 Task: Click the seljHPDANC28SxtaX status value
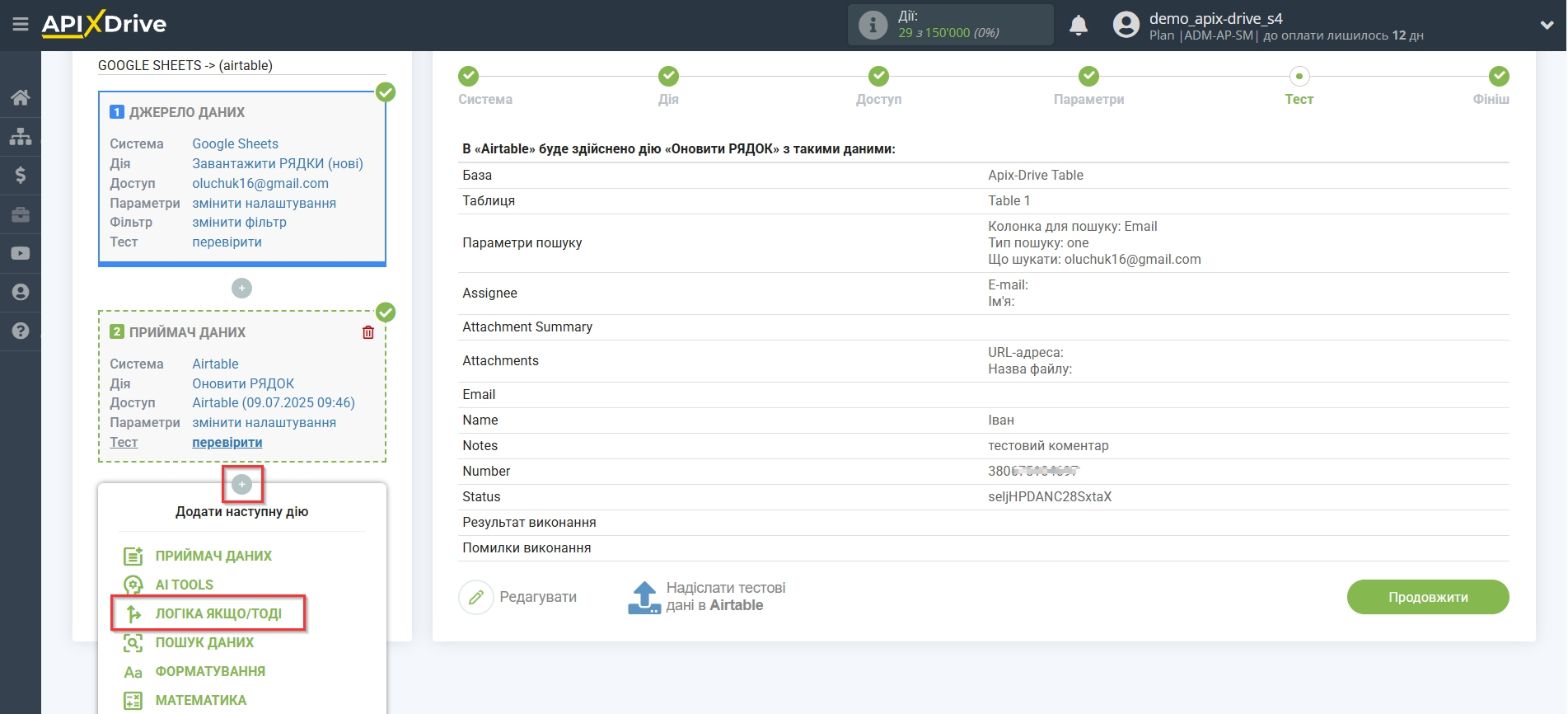pyautogui.click(x=1050, y=497)
